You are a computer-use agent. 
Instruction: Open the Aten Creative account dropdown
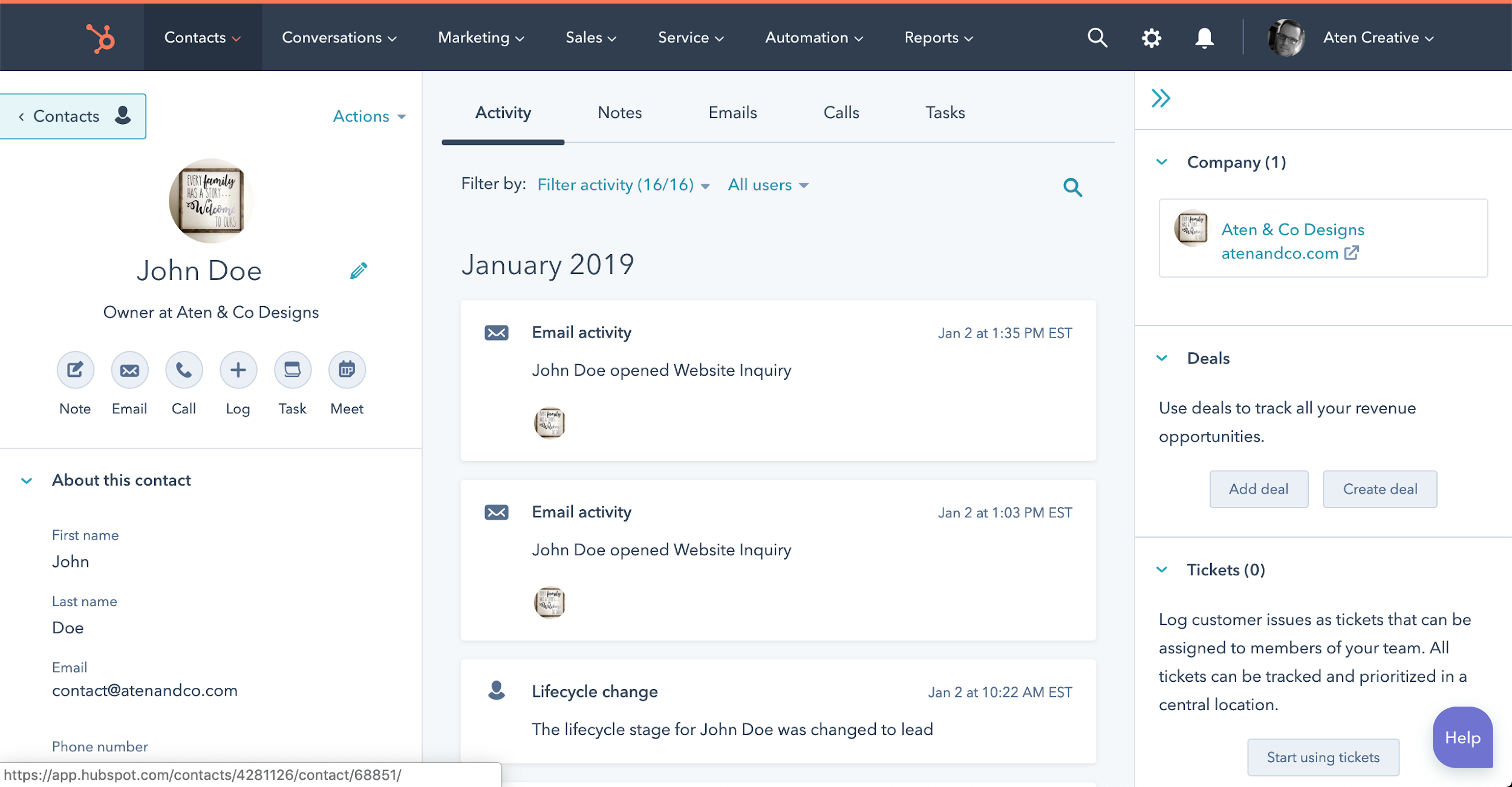pyautogui.click(x=1378, y=38)
